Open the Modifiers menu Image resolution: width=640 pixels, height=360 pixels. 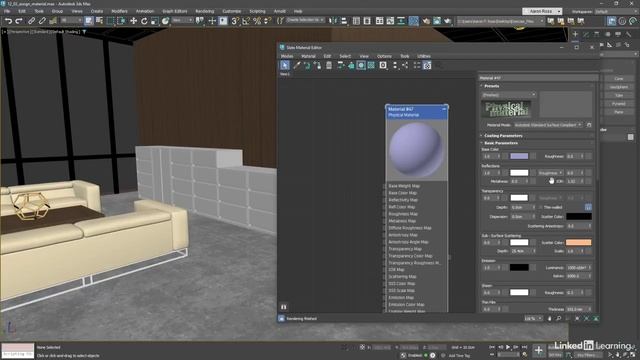(x=119, y=11)
